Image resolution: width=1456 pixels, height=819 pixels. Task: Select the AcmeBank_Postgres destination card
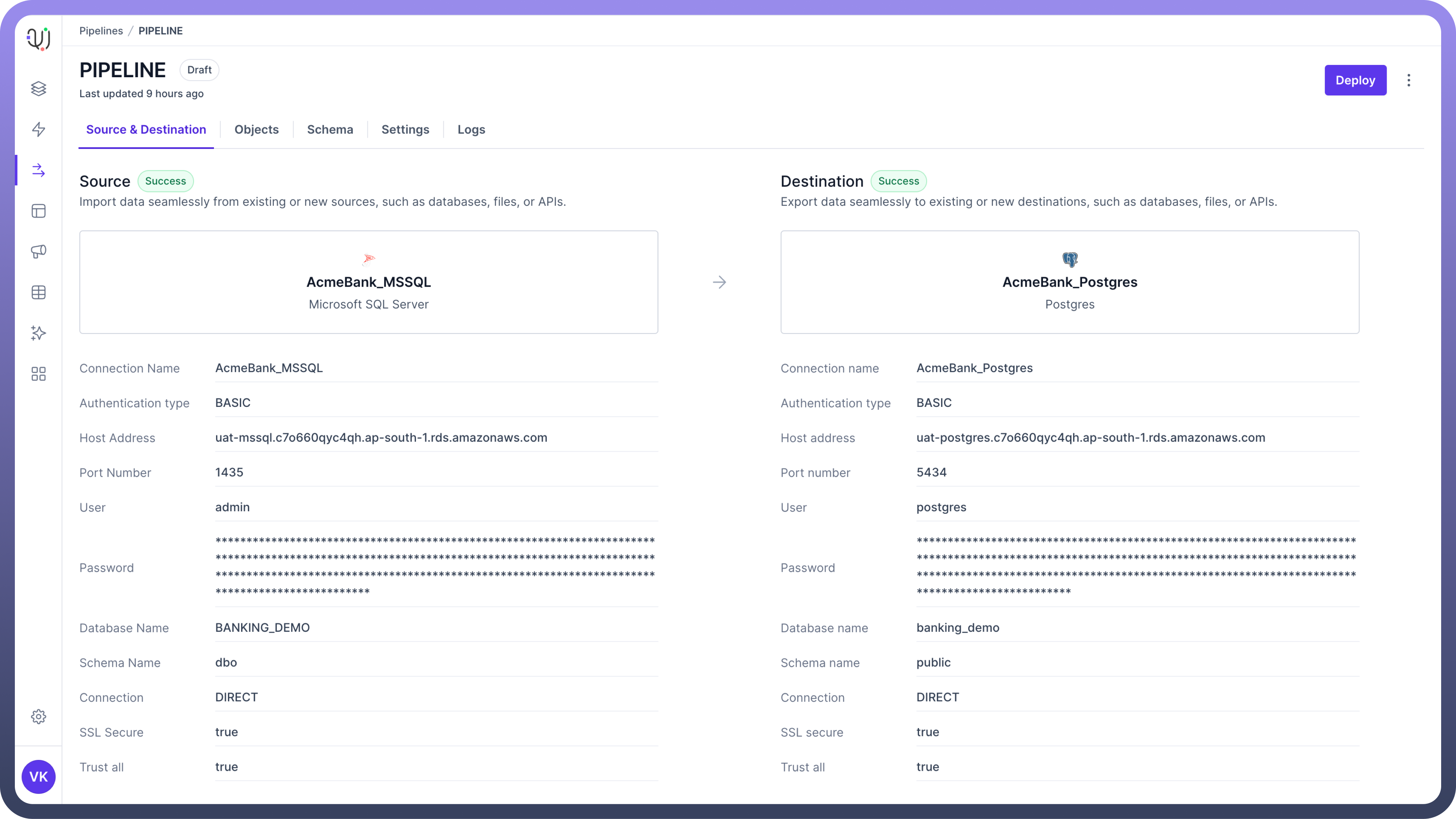coord(1069,282)
